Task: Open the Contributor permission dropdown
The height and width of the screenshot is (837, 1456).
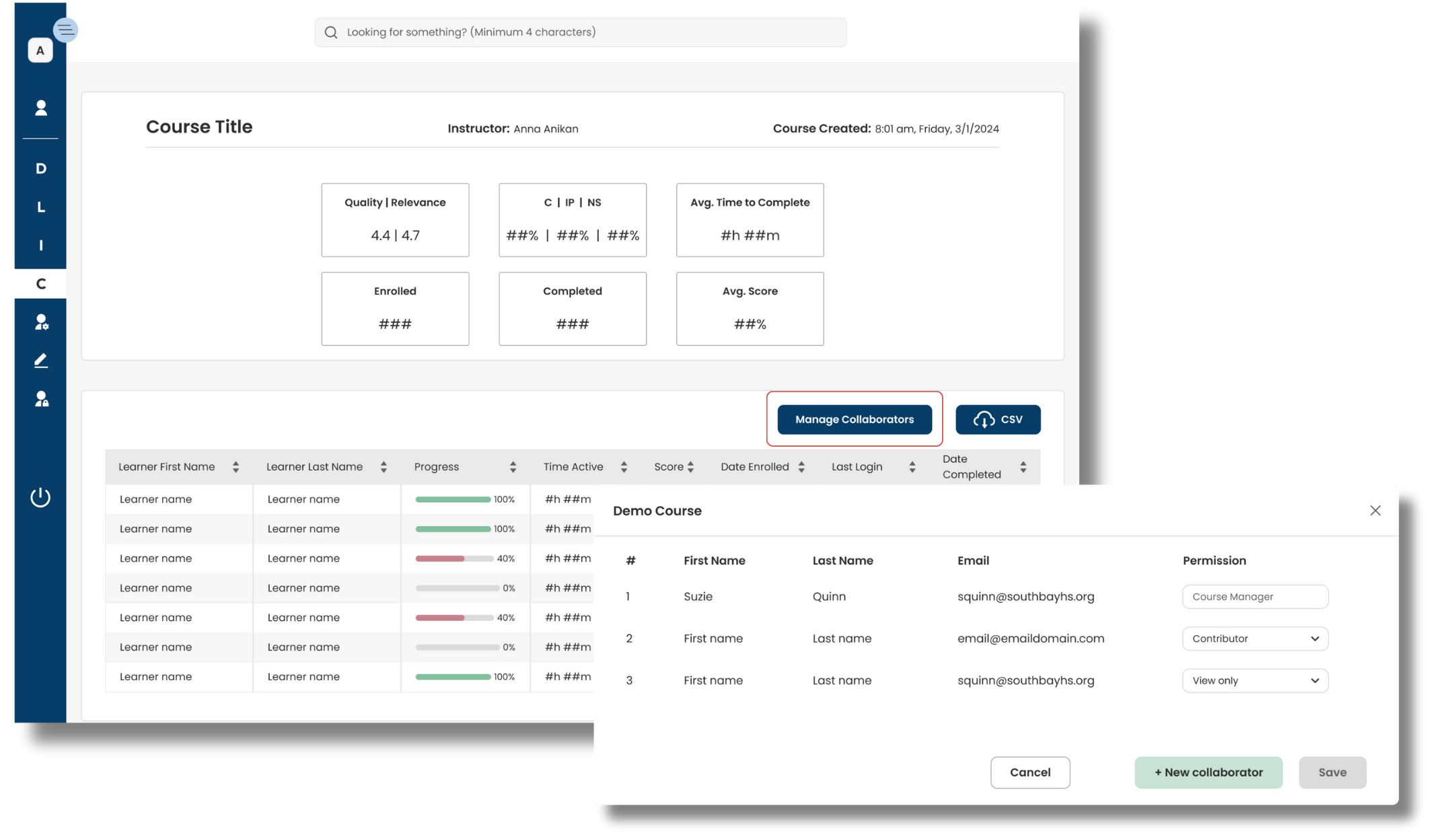Action: tap(1255, 639)
